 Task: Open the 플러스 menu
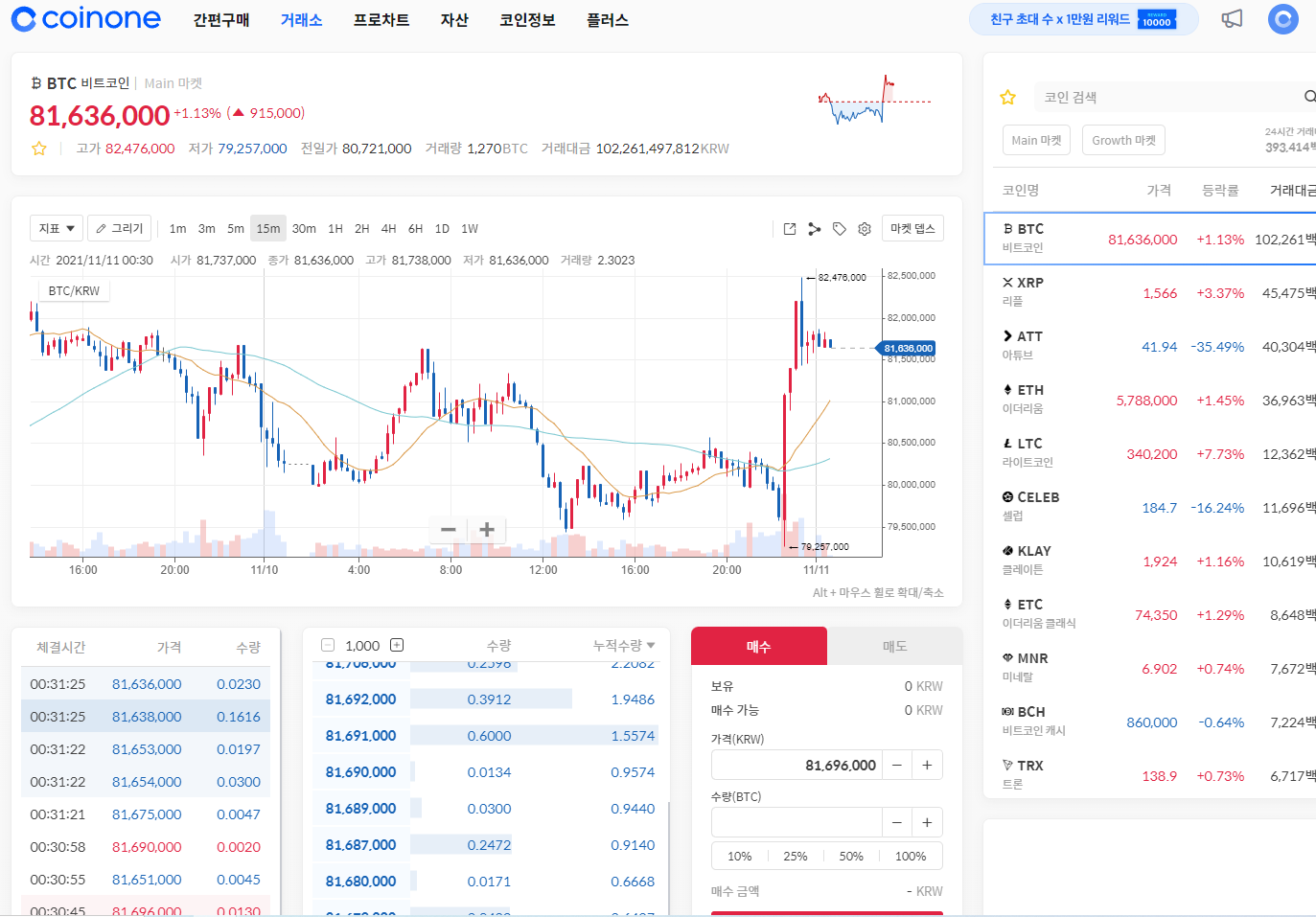(608, 20)
